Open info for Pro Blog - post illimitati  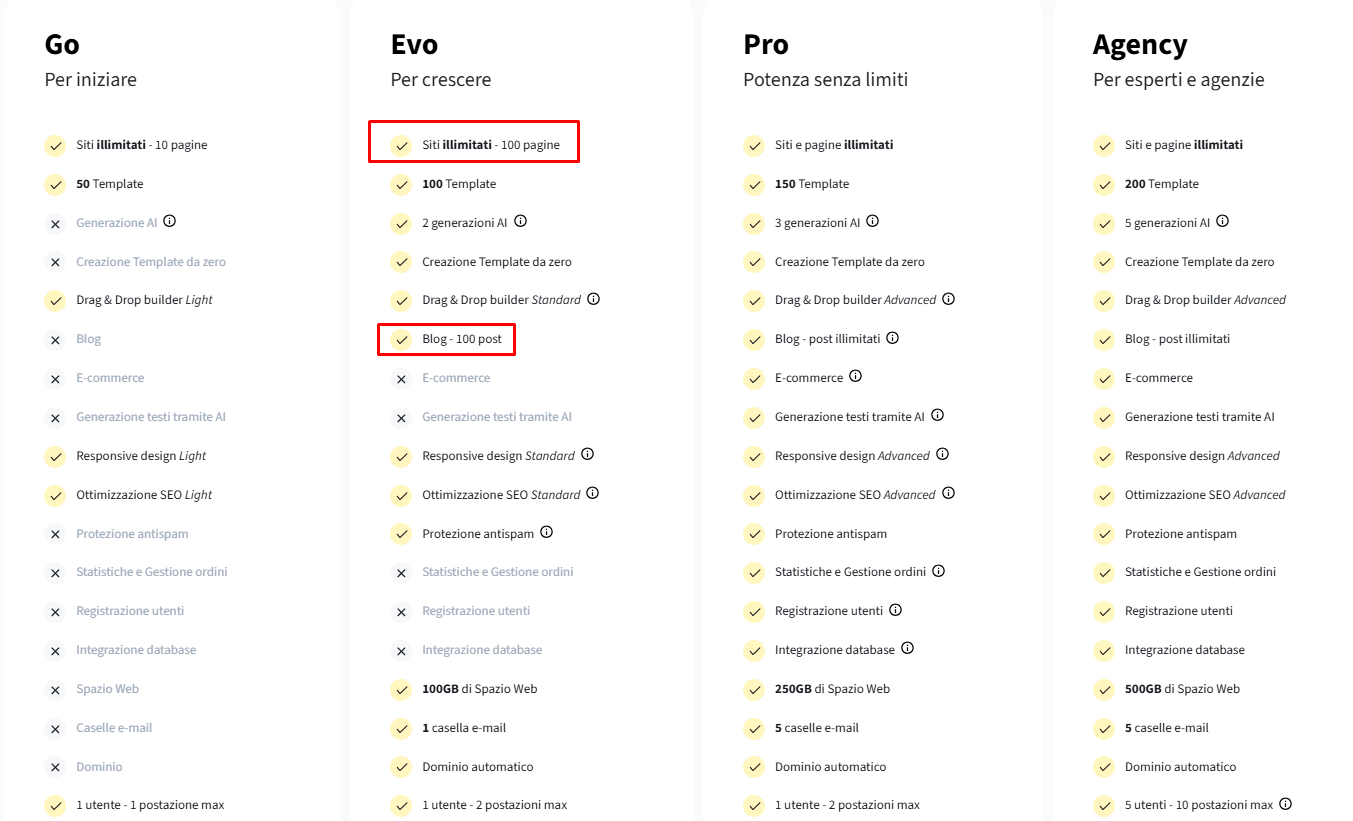click(x=892, y=338)
